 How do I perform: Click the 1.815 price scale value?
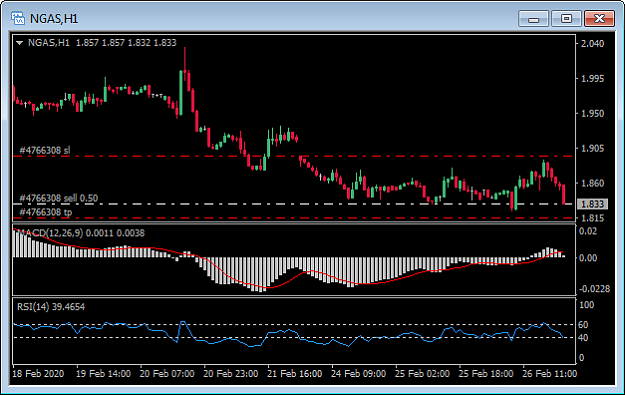pos(592,218)
